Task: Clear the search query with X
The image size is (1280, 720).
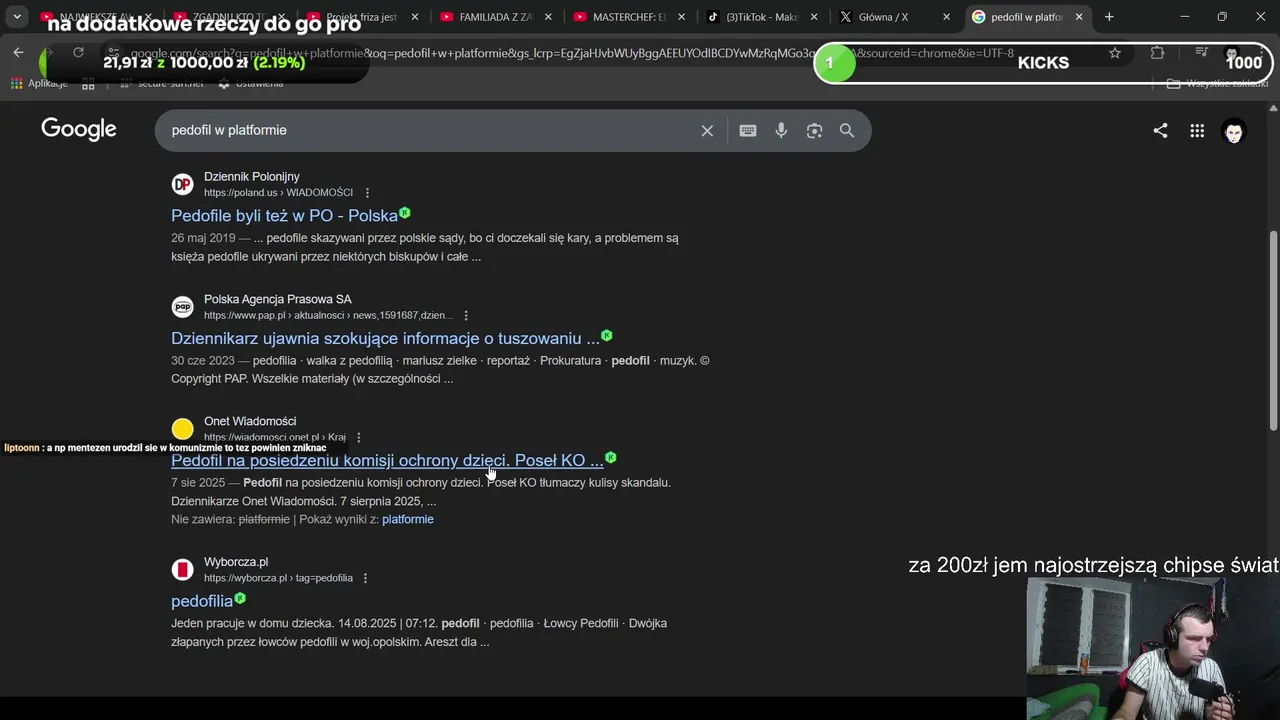Action: coord(707,130)
